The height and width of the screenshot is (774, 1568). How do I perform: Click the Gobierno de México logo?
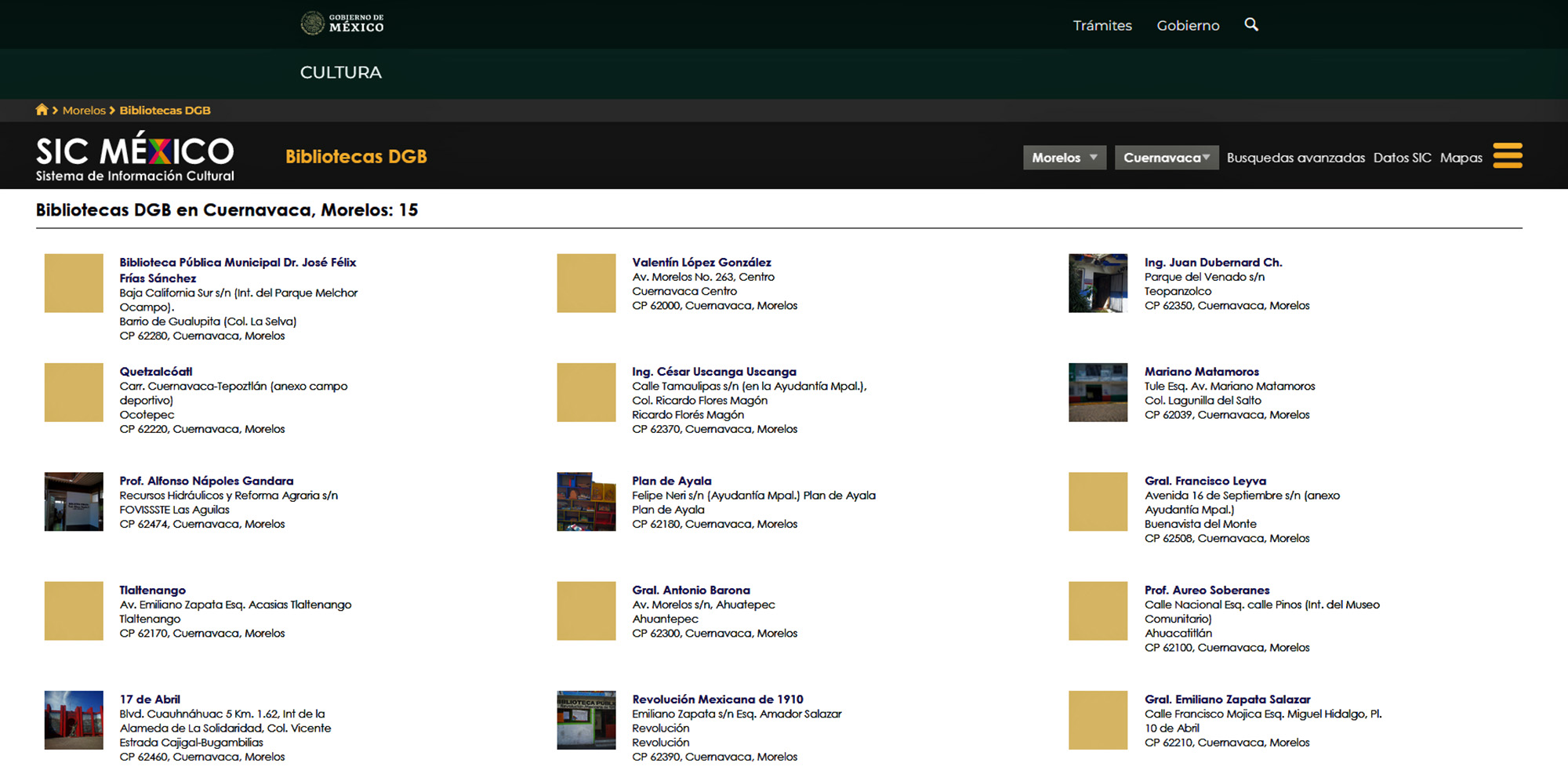point(343,24)
